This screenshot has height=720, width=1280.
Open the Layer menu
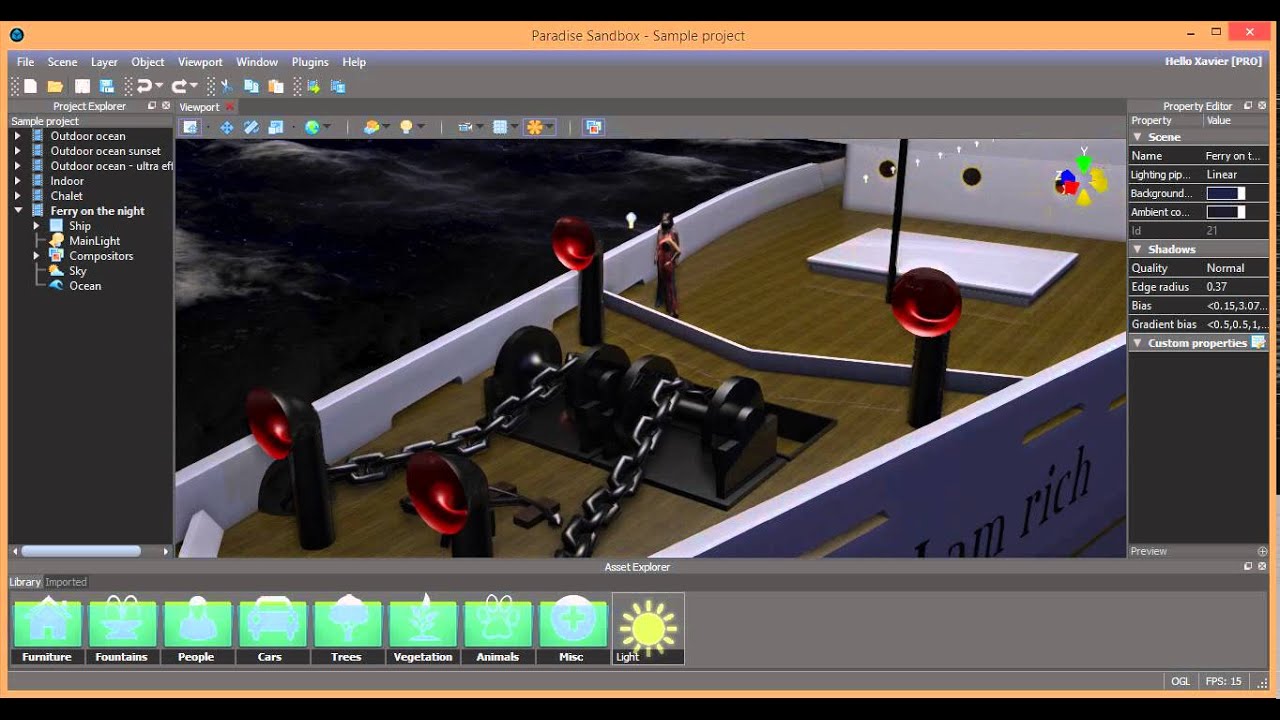coord(104,62)
